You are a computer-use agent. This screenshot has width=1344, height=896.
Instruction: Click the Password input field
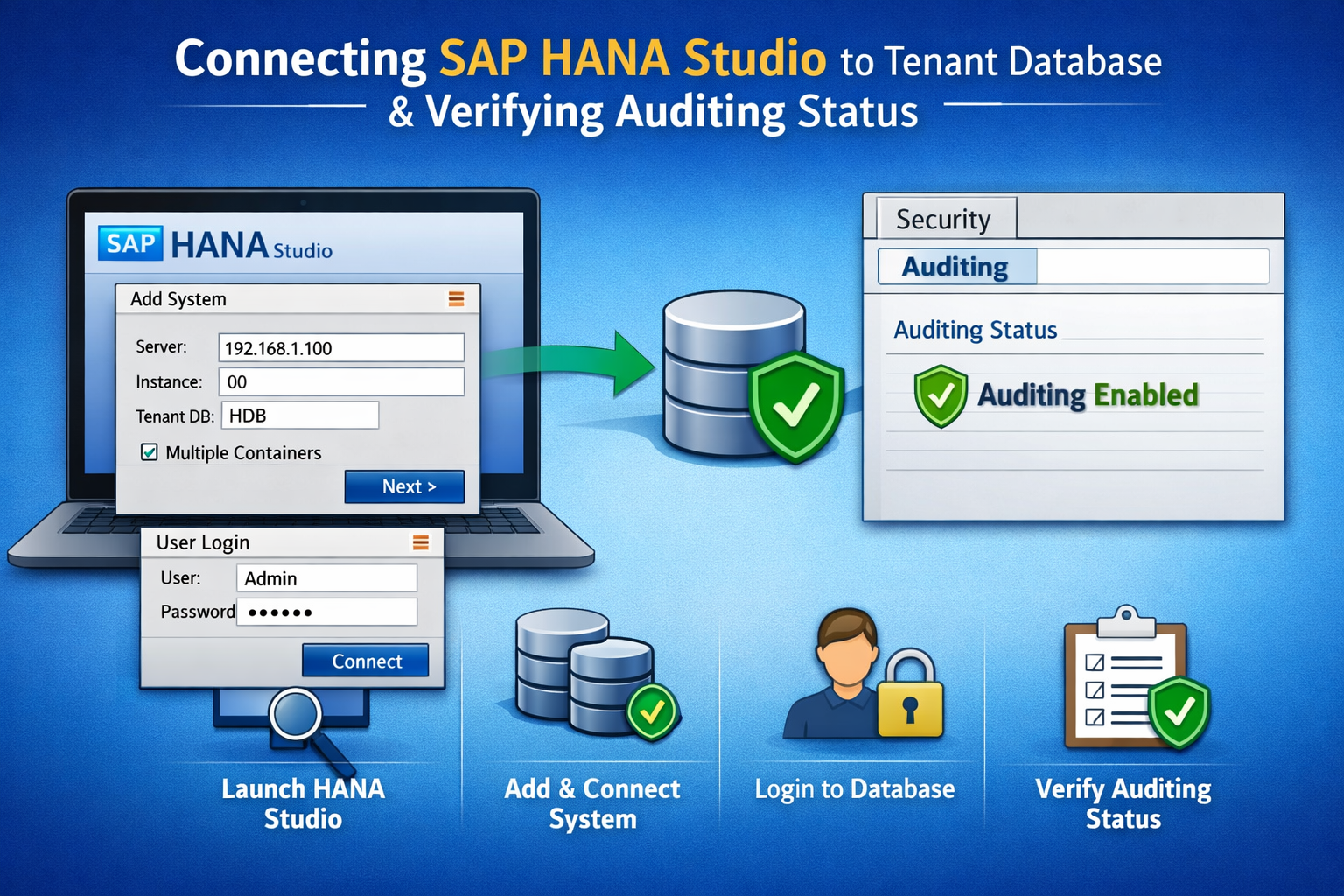click(x=328, y=612)
